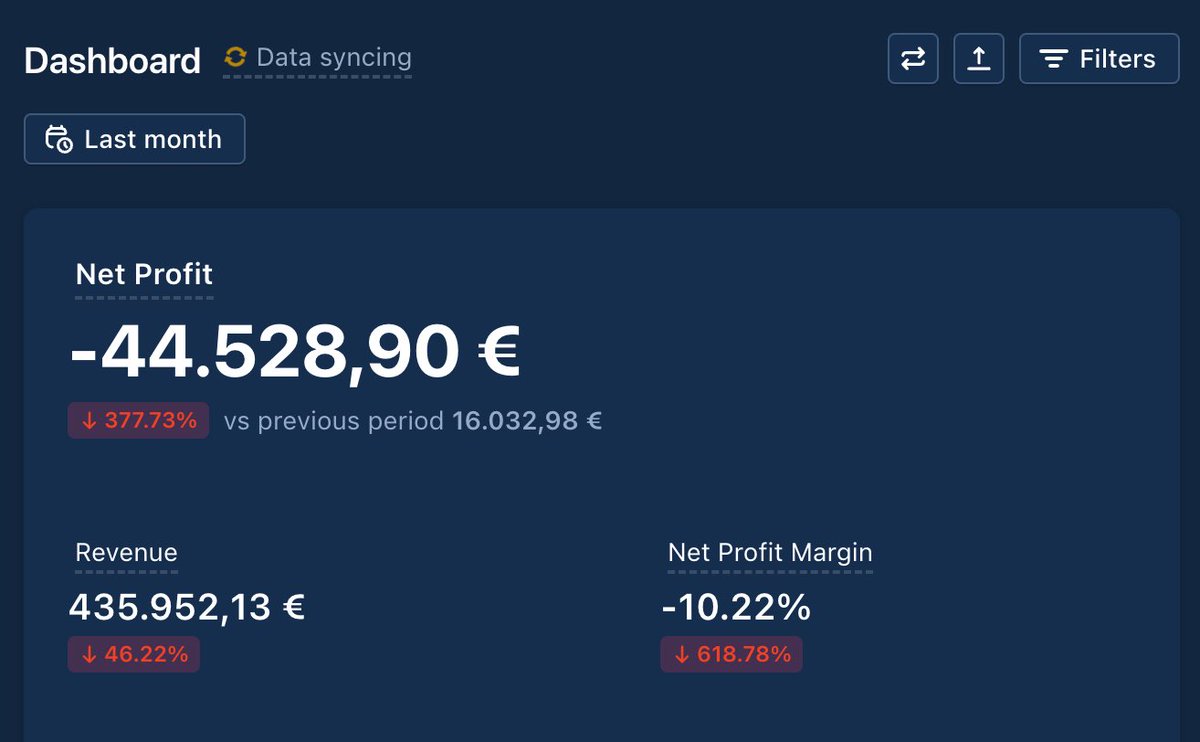
Task: Click the down arrow in the 377.73% badge
Action: 89,421
